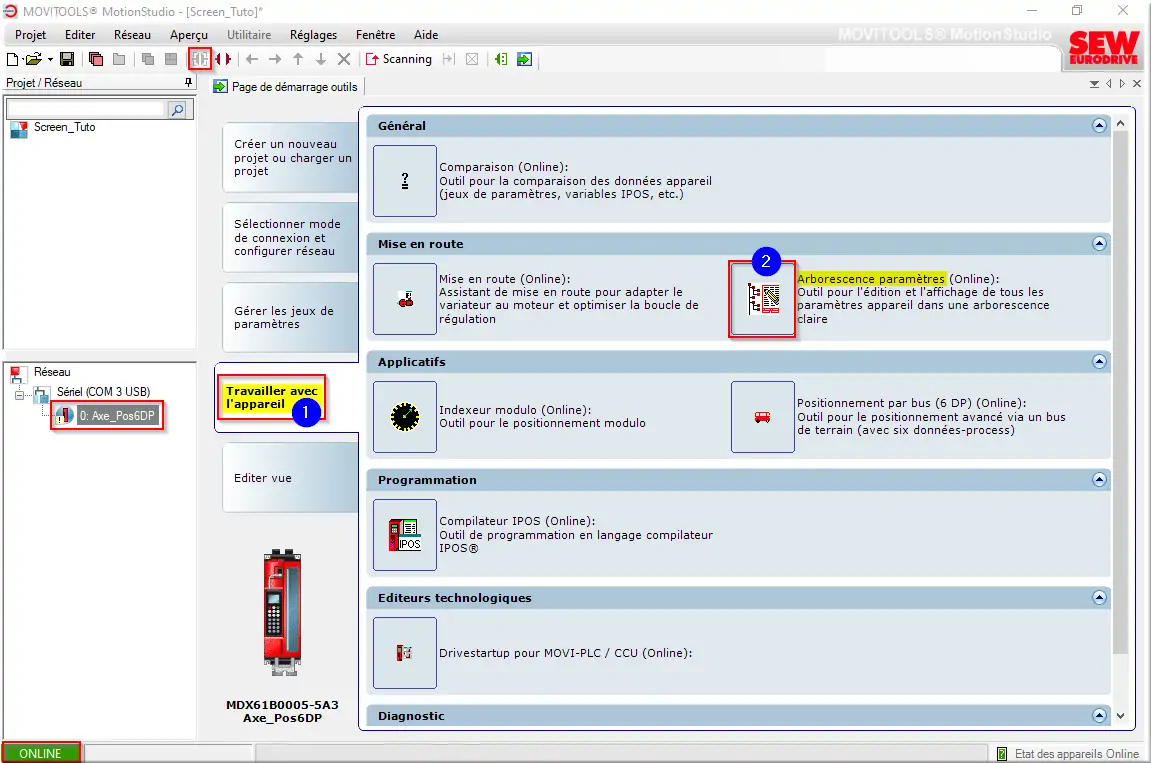
Task: Open the Réglages menu
Action: 313,35
